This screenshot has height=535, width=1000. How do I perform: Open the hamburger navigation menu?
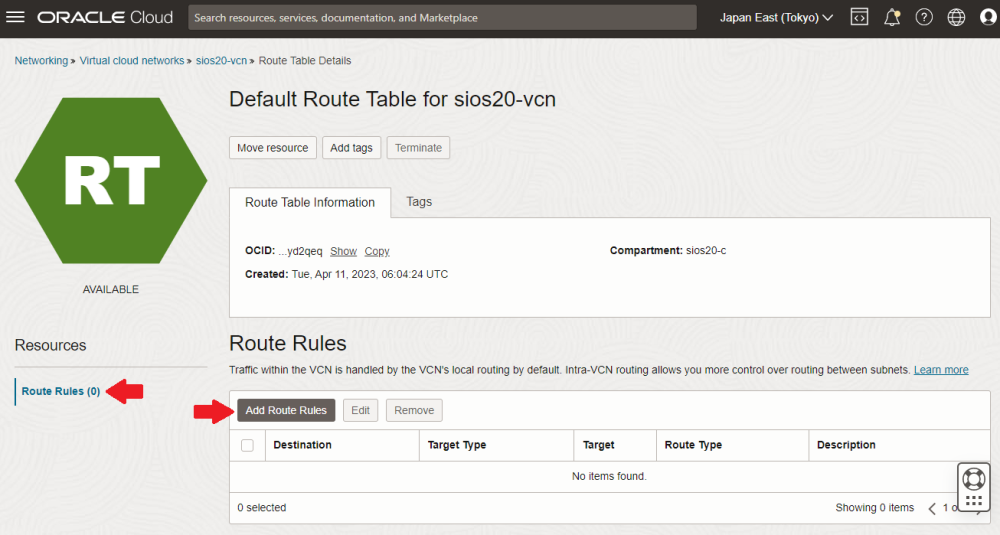(x=16, y=17)
